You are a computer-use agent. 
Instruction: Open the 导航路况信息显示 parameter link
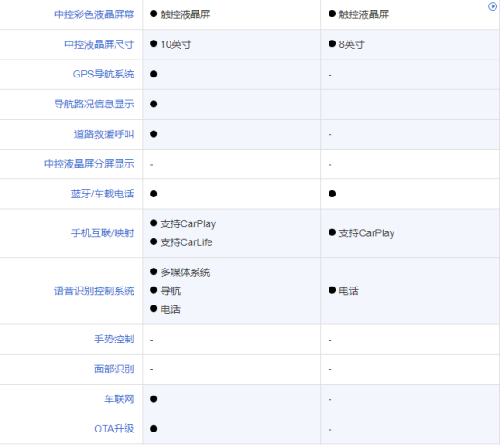(94, 104)
